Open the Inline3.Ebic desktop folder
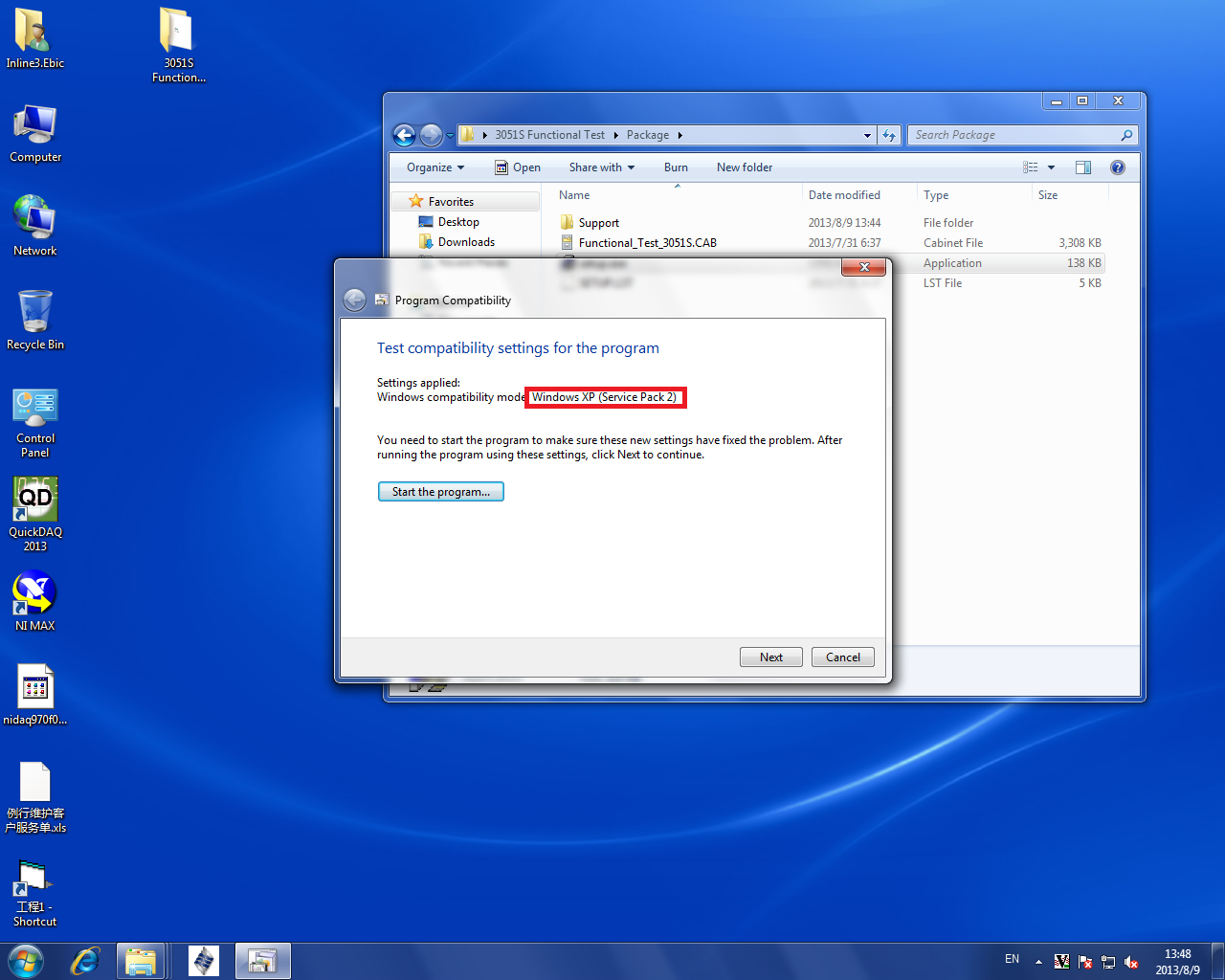The width and height of the screenshot is (1225, 980). [x=34, y=38]
